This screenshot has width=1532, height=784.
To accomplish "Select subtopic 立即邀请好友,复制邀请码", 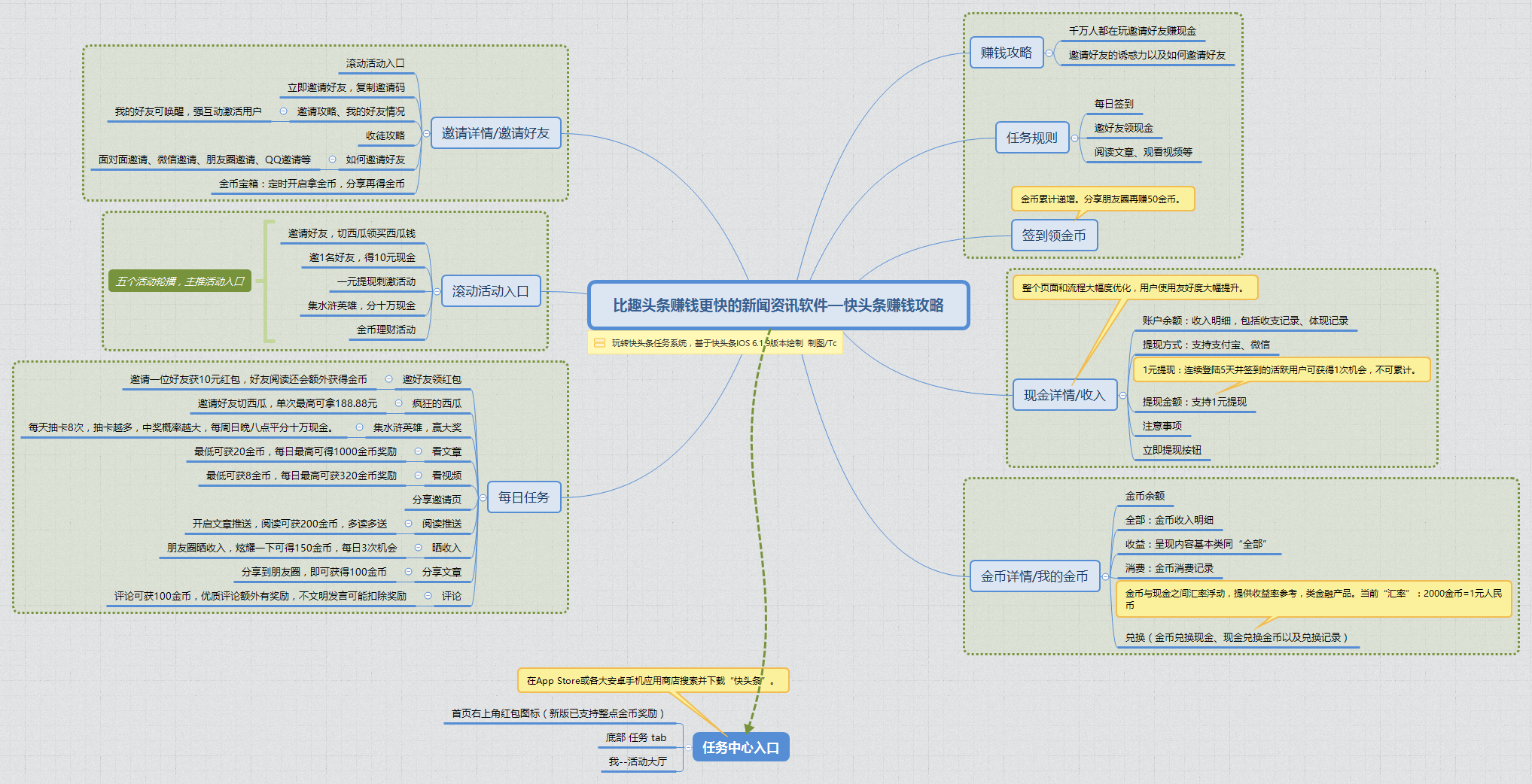I will point(346,88).
